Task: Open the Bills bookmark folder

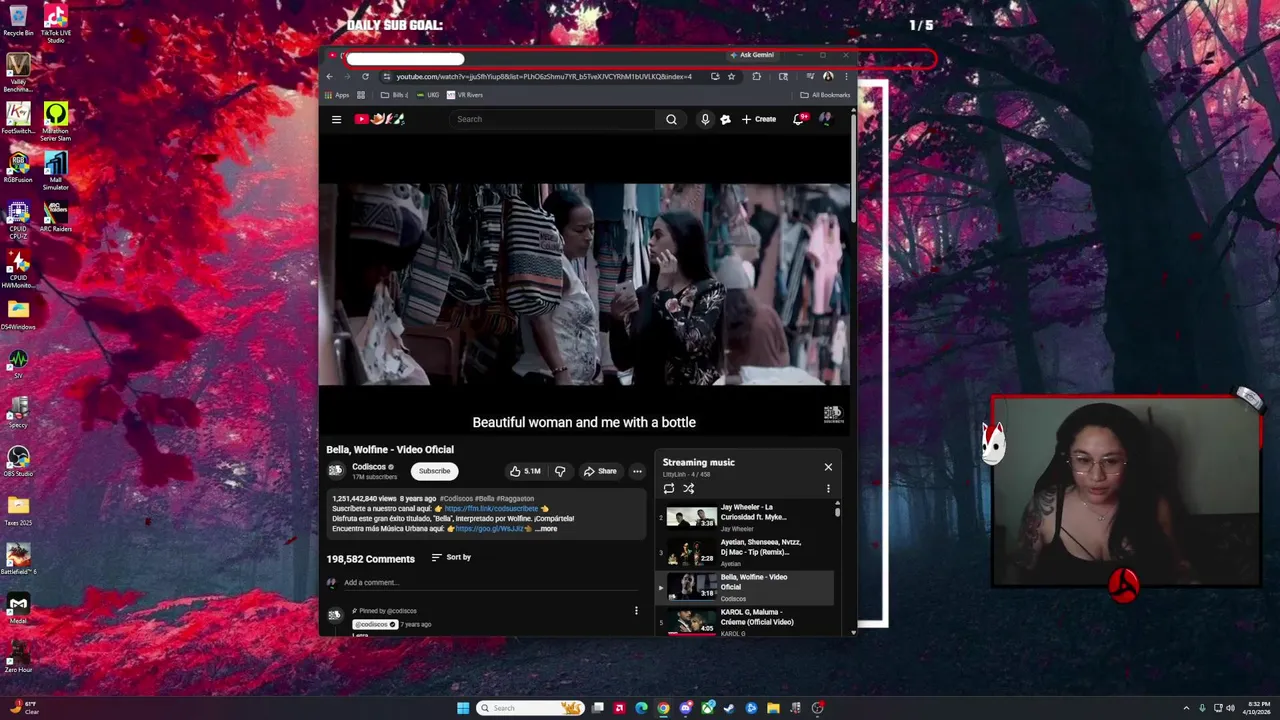Action: pos(394,95)
